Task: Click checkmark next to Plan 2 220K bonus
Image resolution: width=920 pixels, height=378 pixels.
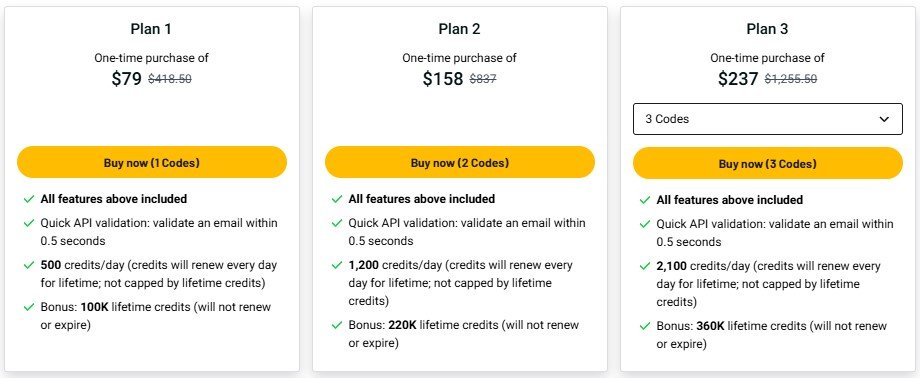Action: tap(337, 325)
